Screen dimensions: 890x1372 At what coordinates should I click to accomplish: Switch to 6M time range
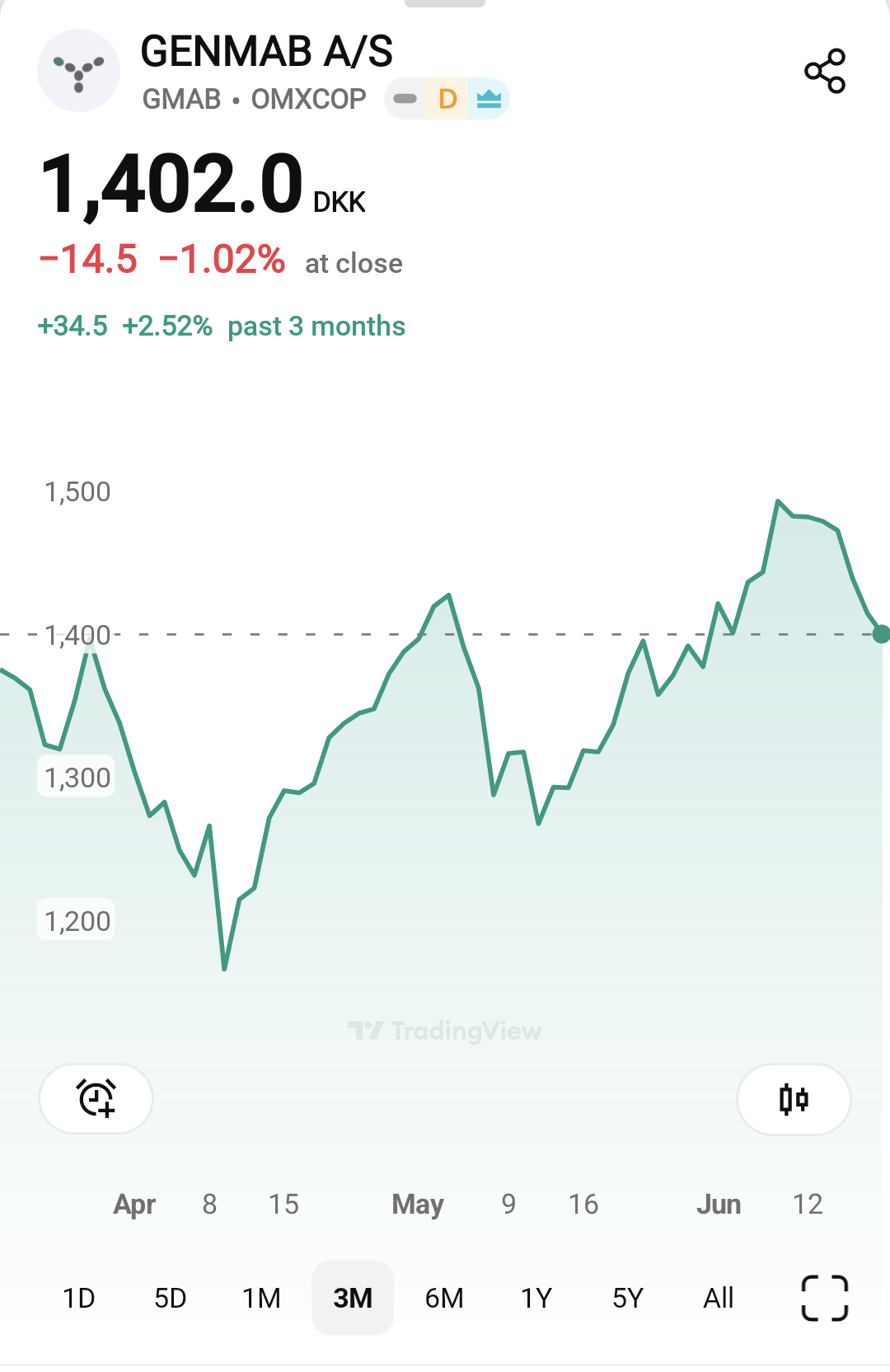coord(444,1298)
